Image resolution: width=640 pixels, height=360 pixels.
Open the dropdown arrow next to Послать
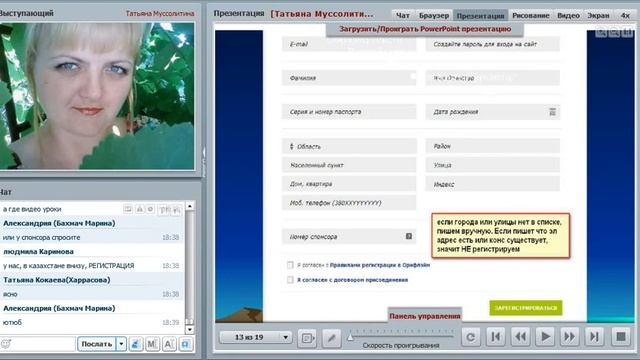(121, 344)
